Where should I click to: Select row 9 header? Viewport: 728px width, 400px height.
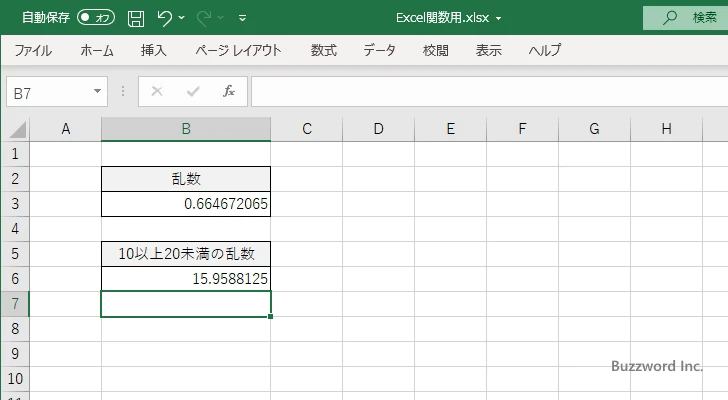15,354
